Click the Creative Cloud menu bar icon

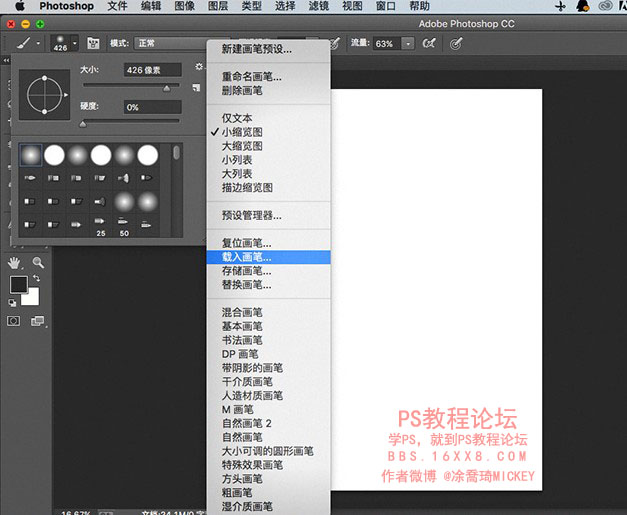coord(605,6)
